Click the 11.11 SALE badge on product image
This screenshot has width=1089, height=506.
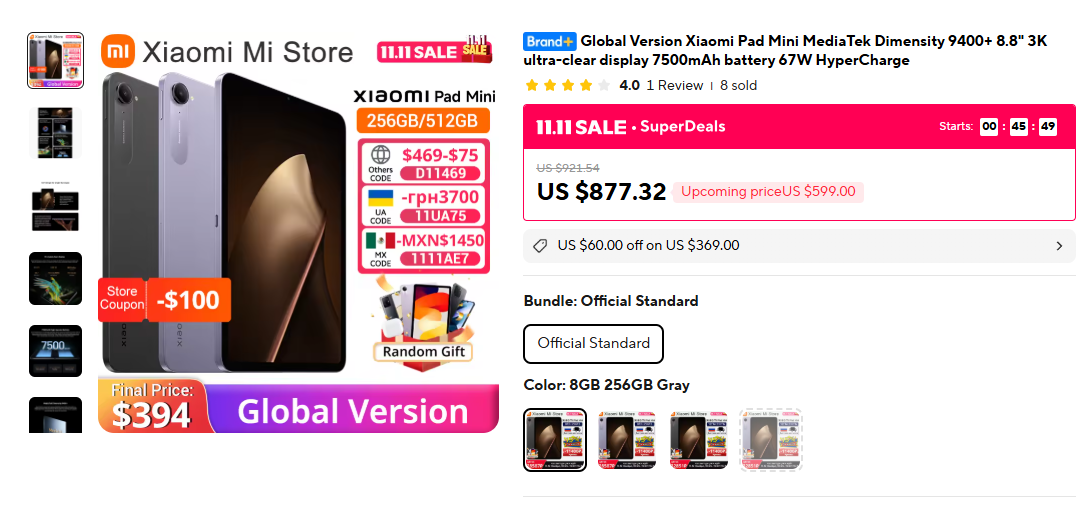[435, 50]
